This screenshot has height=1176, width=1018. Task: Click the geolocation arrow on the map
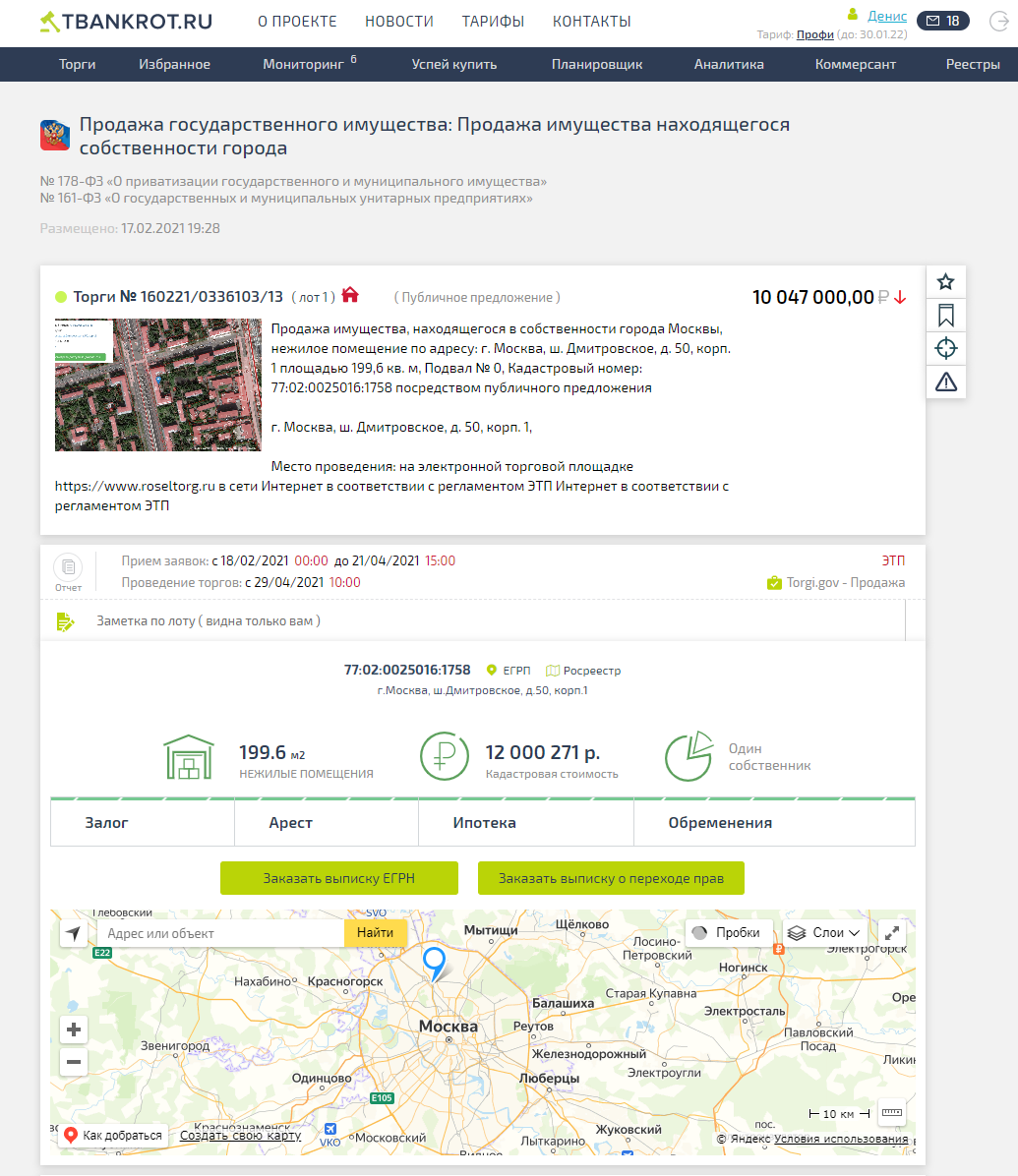74,933
